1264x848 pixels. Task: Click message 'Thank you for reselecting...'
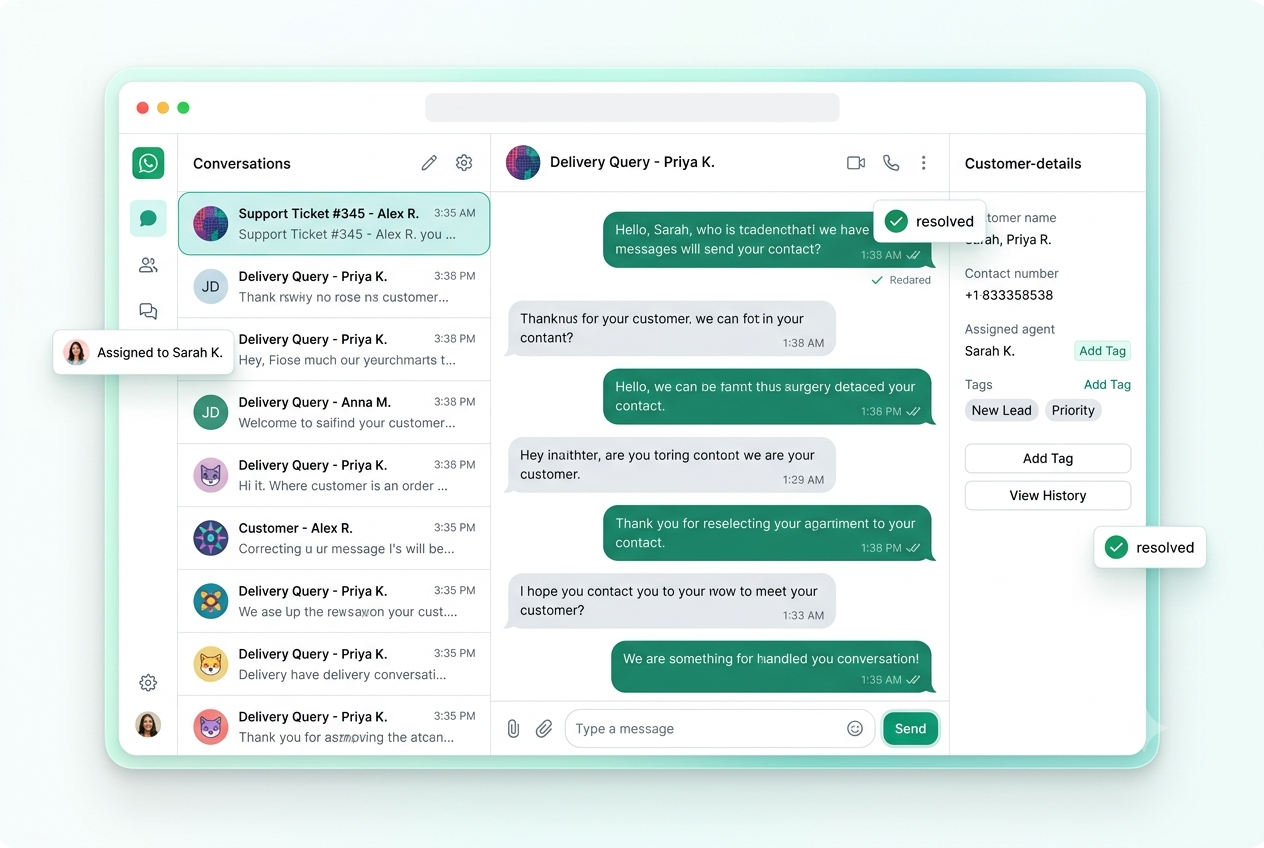click(x=768, y=533)
